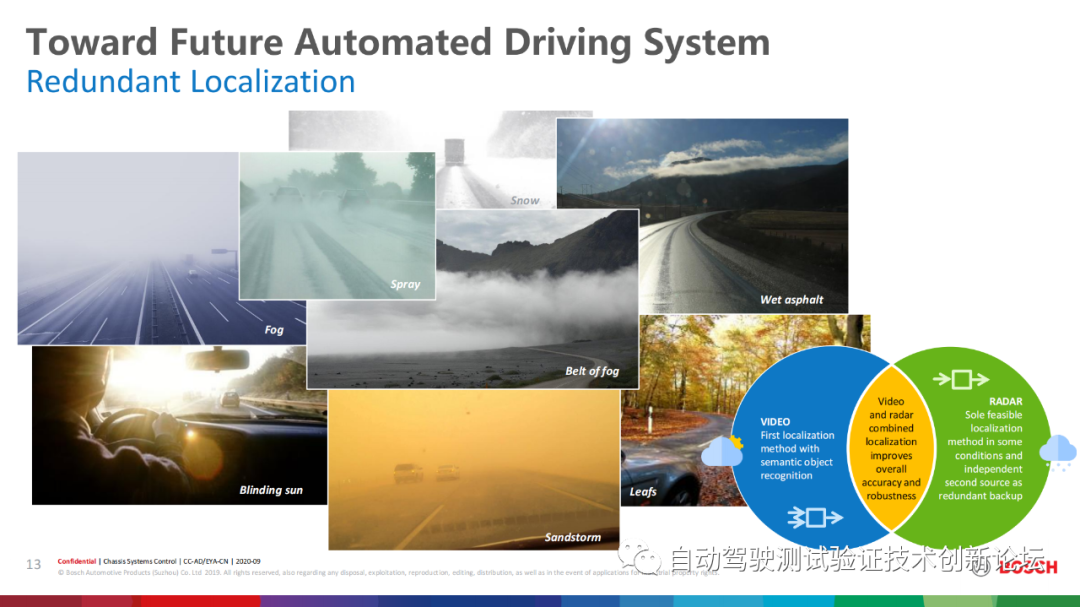Screen dimensions: 1080x607
Task: Select "Chassis Systems Control" in the footer
Action: (x=140, y=562)
